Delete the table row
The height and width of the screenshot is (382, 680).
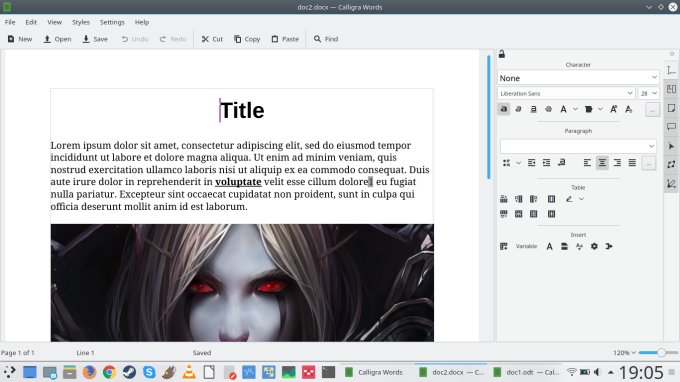tap(519, 214)
